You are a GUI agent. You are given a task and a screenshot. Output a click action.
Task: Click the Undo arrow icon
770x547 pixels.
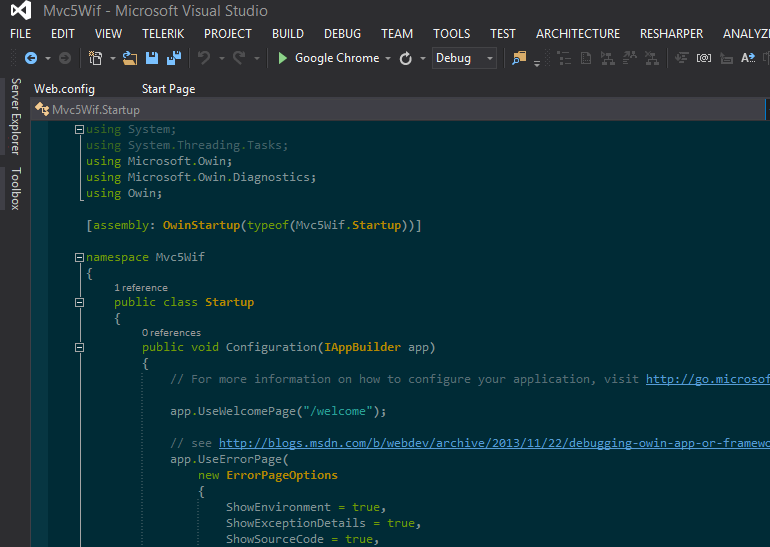204,58
